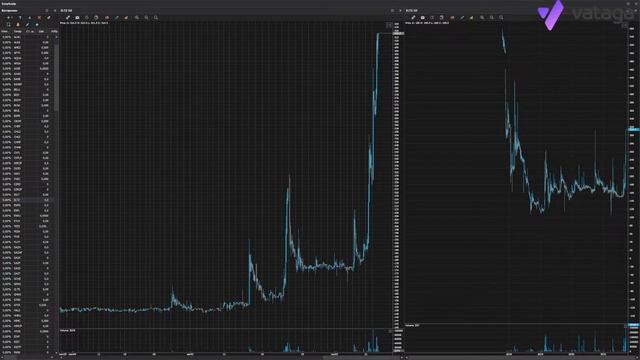640x360 pixels.
Task: Select the orange eraser icon in left chart toolbar
Action: coord(126,18)
